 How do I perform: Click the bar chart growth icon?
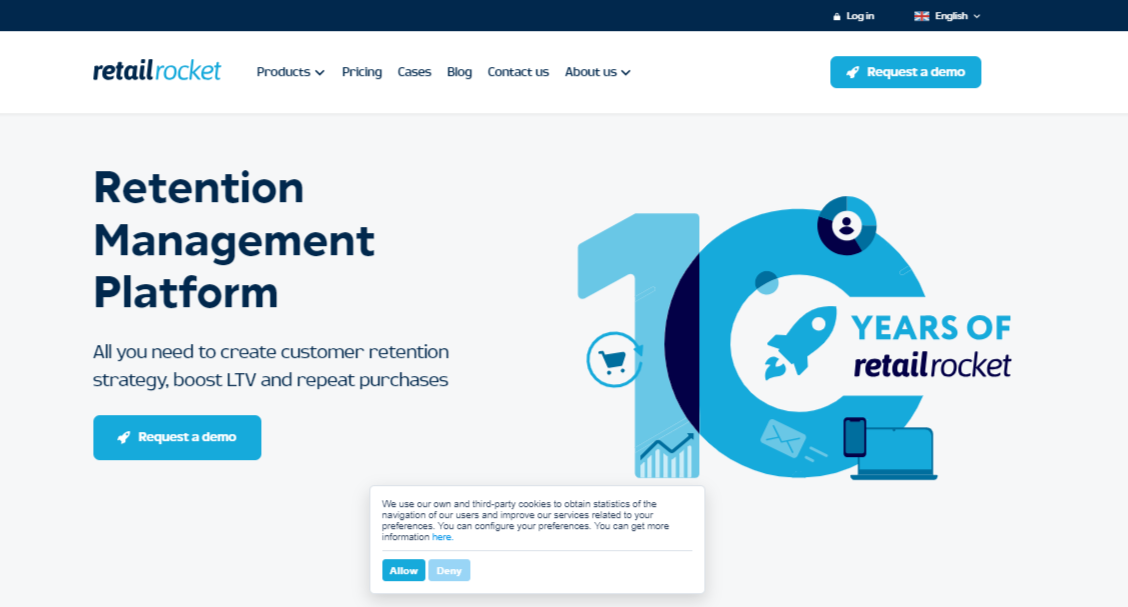(667, 456)
